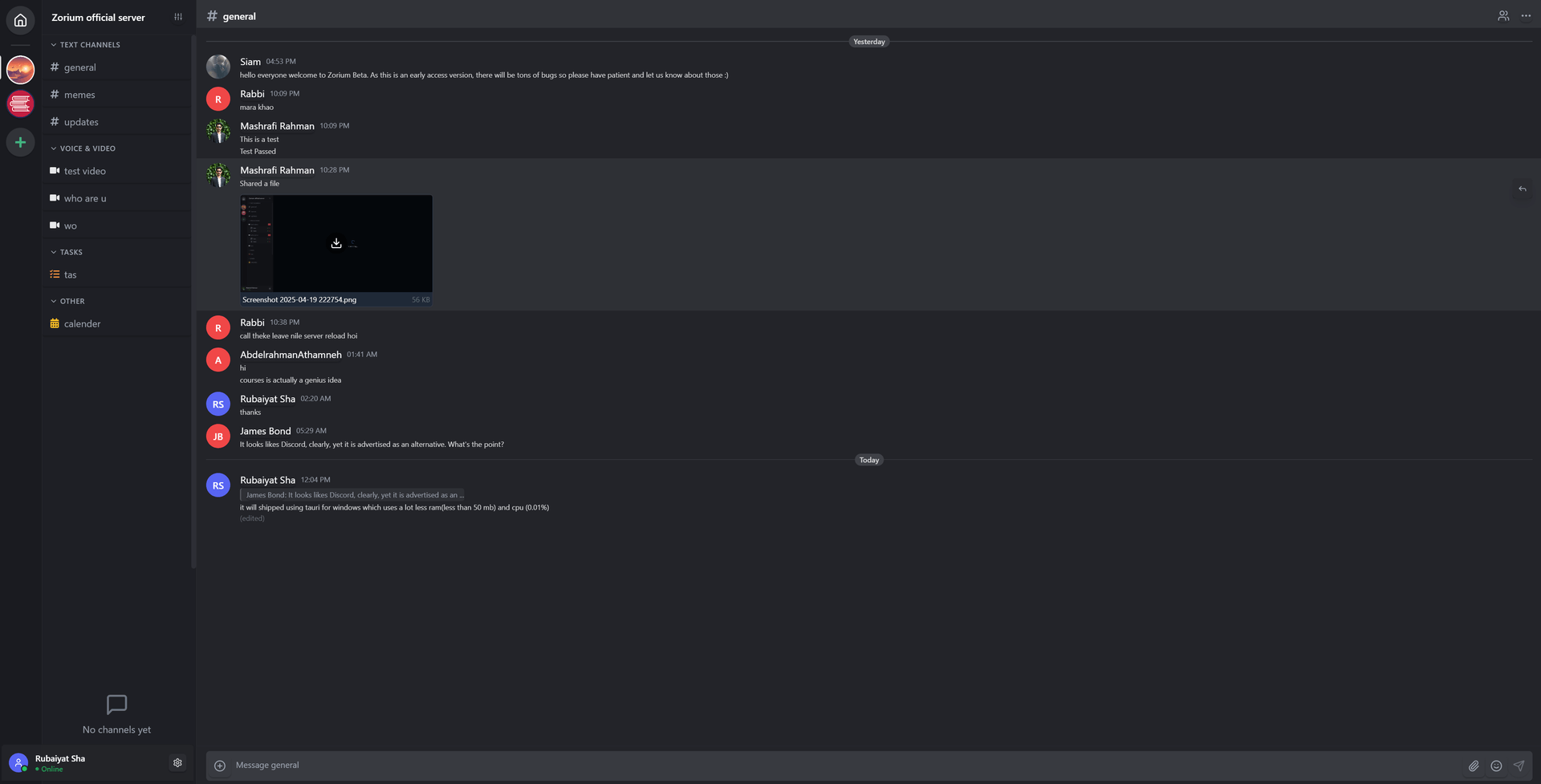Screen dimensions: 1541x784
Task: Click the paperclip attach file icon
Action: click(x=1474, y=766)
